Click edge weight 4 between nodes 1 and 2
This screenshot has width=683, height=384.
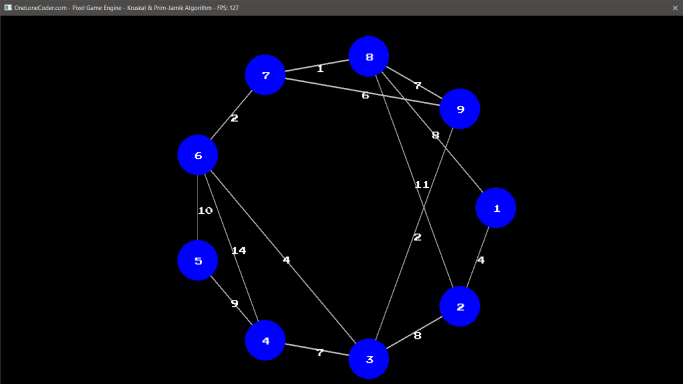coord(481,260)
